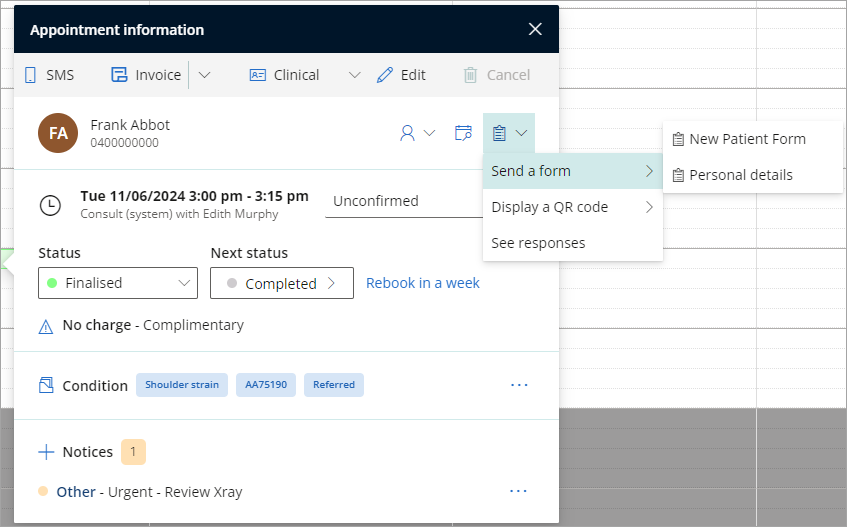Close the Appointment information dialog
The height and width of the screenshot is (527, 847).
coord(535,29)
